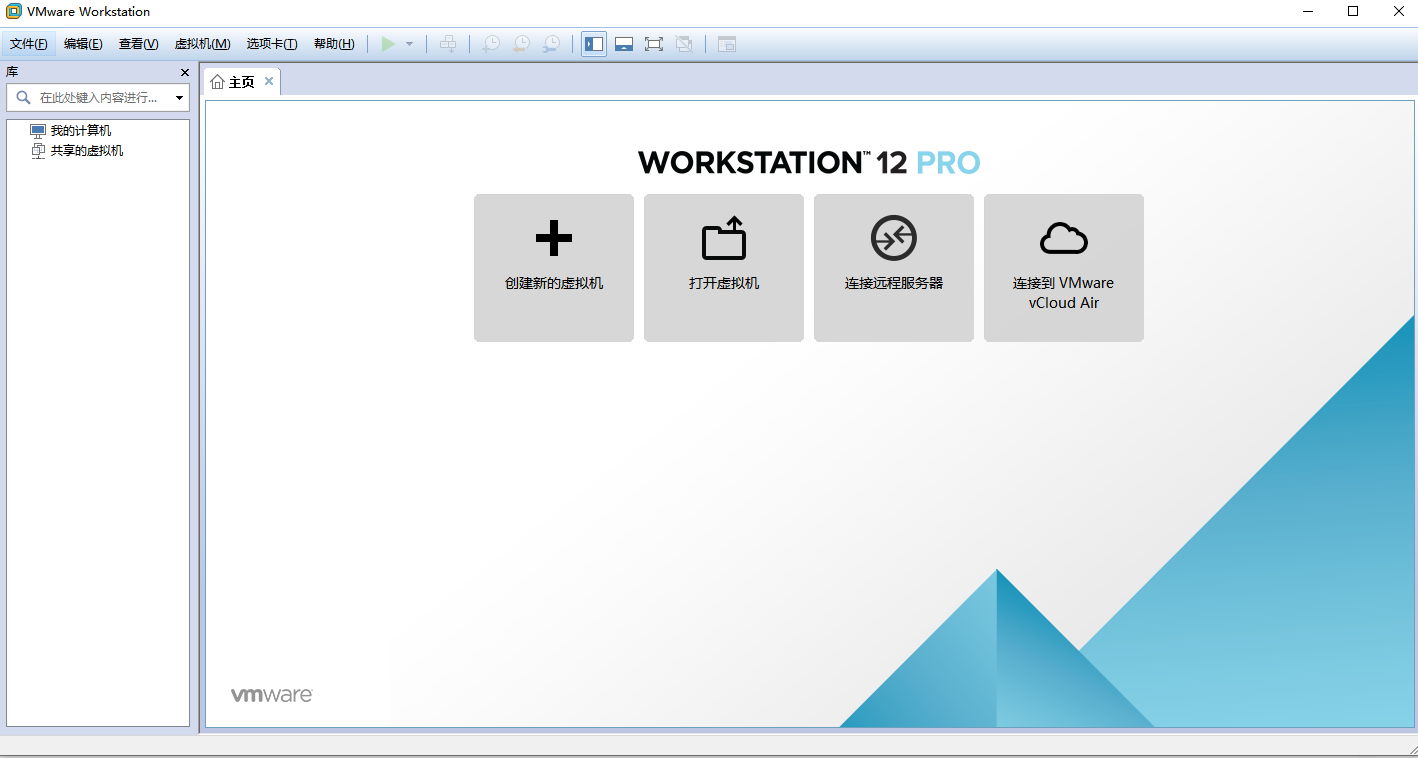This screenshot has height=758, width=1418.
Task: Close the VMware Workstation window
Action: click(1397, 12)
